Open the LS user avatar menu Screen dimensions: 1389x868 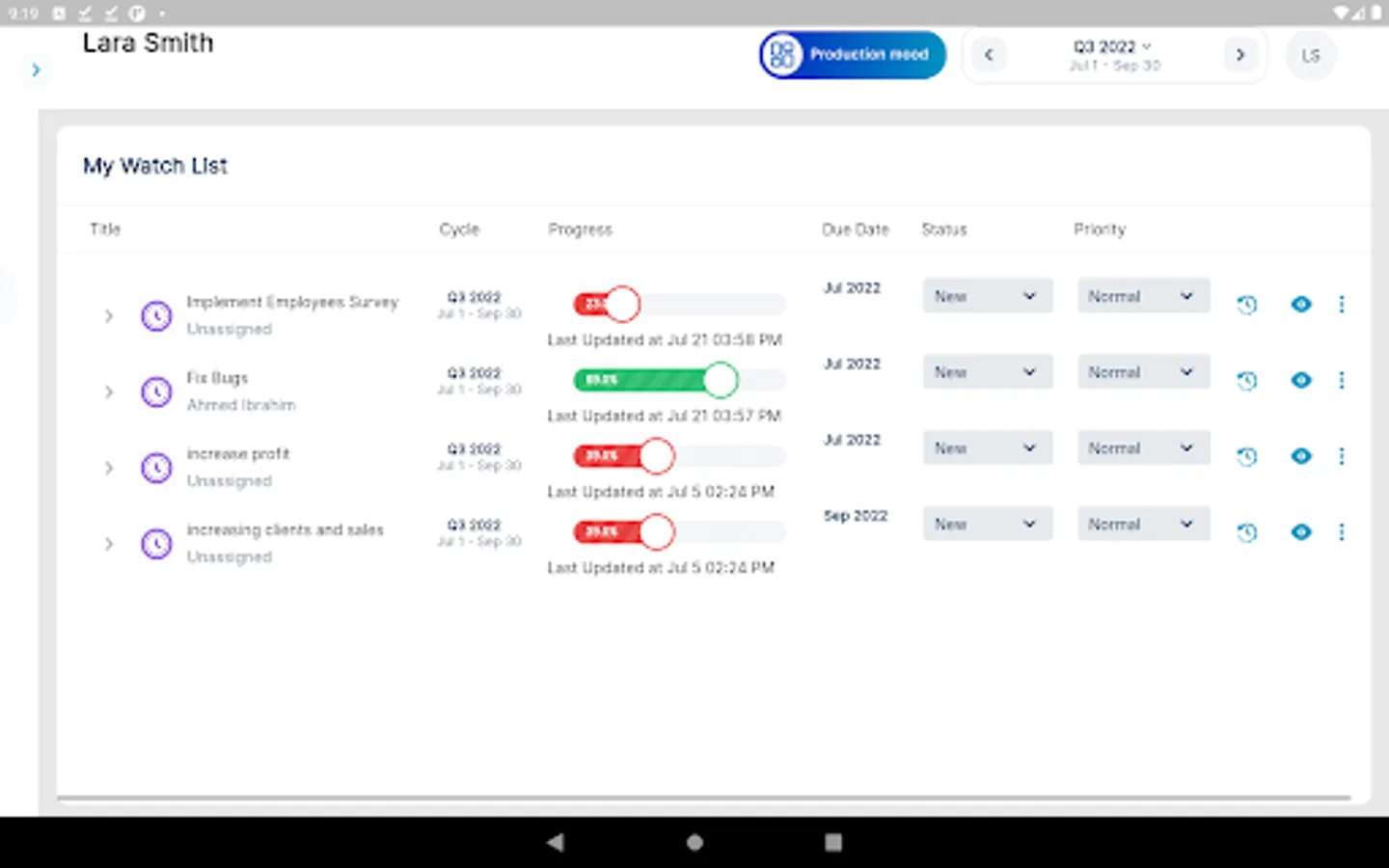pos(1311,55)
